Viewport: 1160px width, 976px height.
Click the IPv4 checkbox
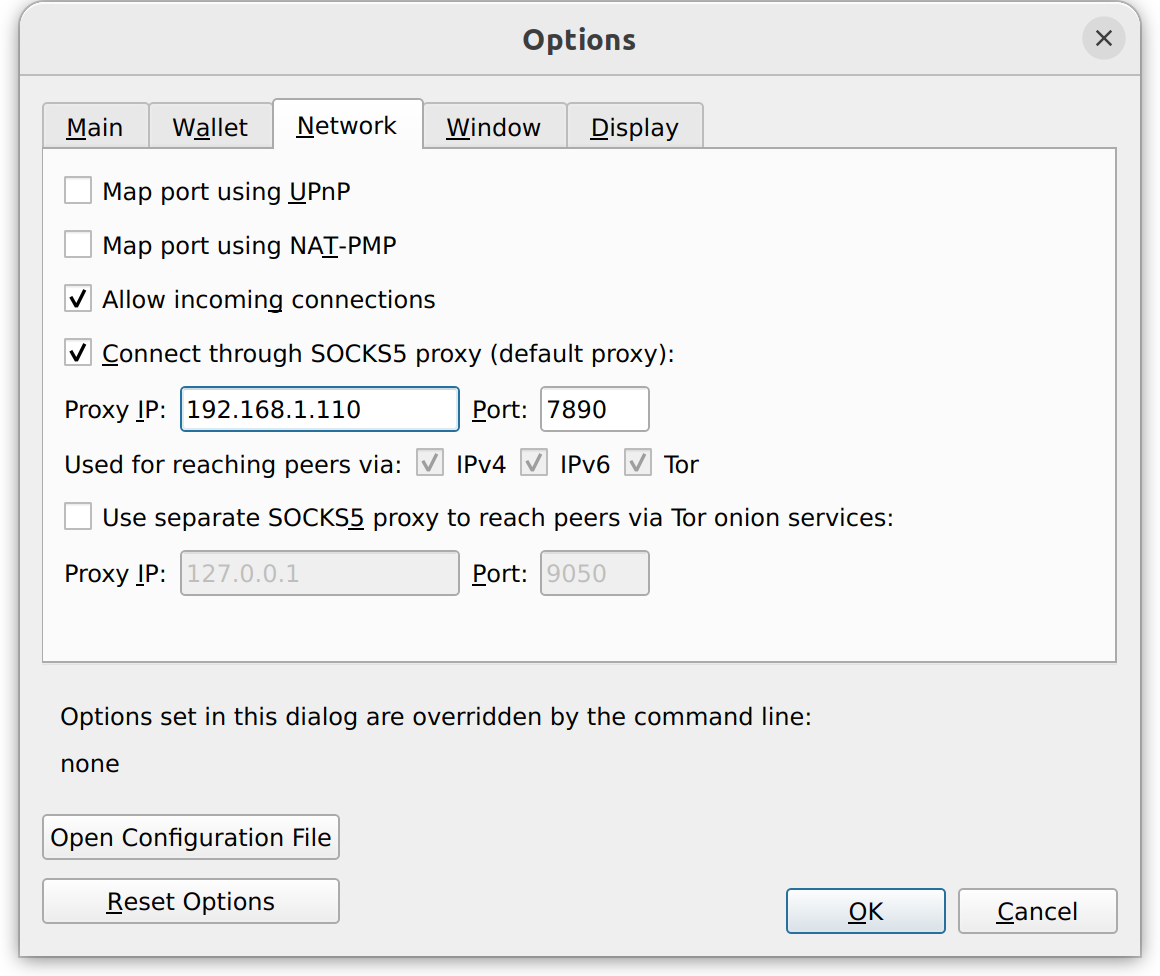point(430,464)
